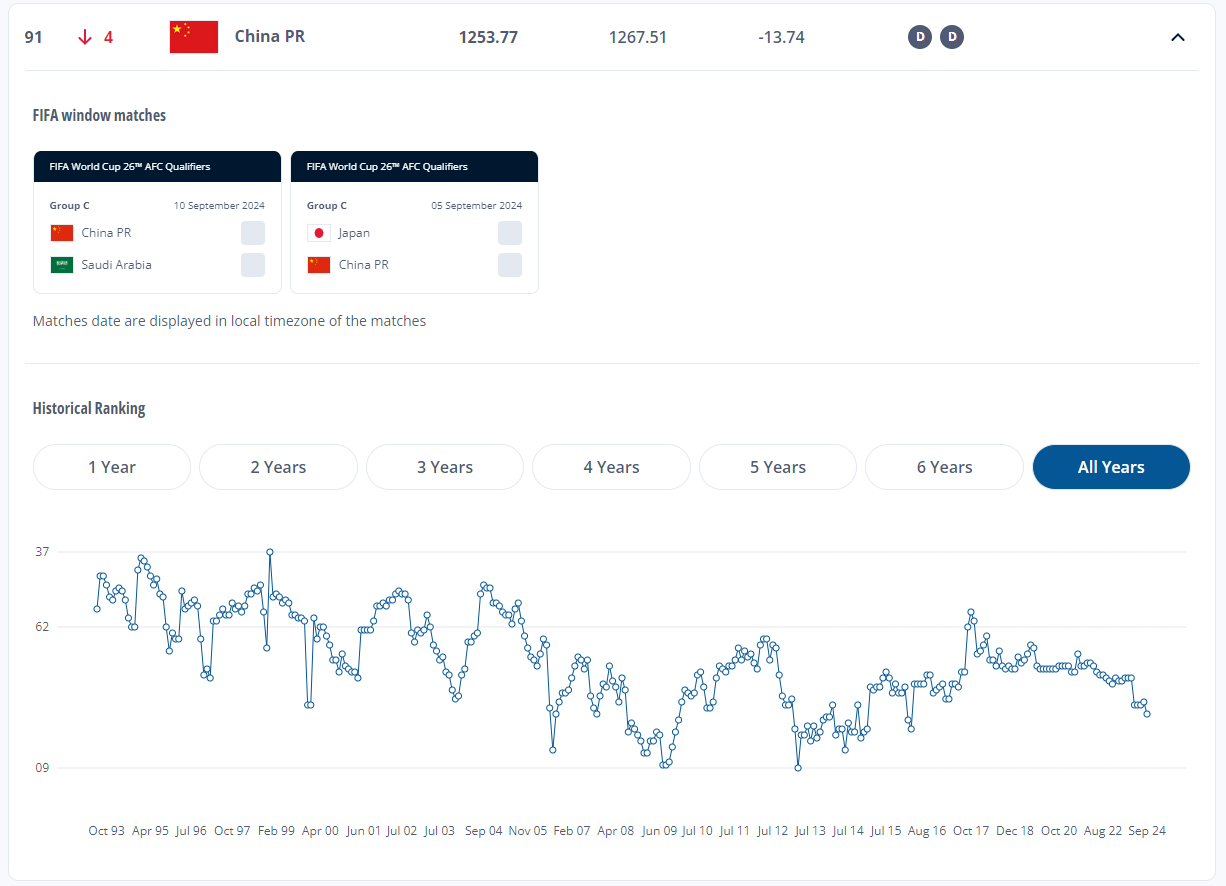Click China PR flag in 10 September match
The image size is (1226, 886).
62,233
